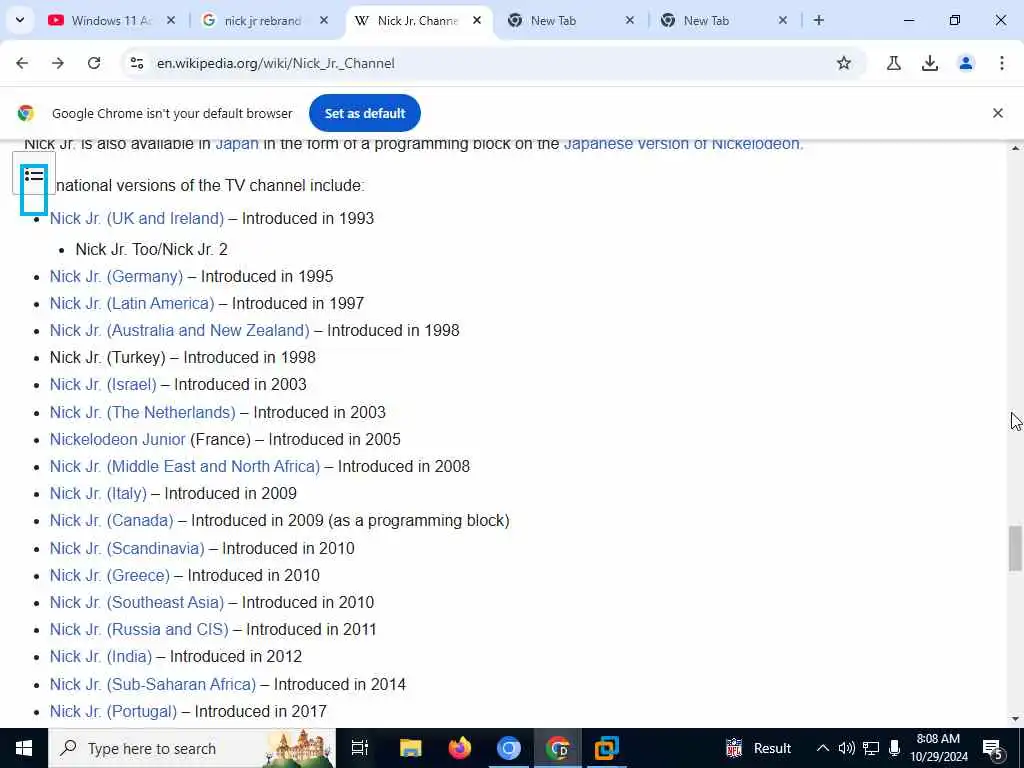1024x768 pixels.
Task: Open the notification center icon
Action: 993,748
